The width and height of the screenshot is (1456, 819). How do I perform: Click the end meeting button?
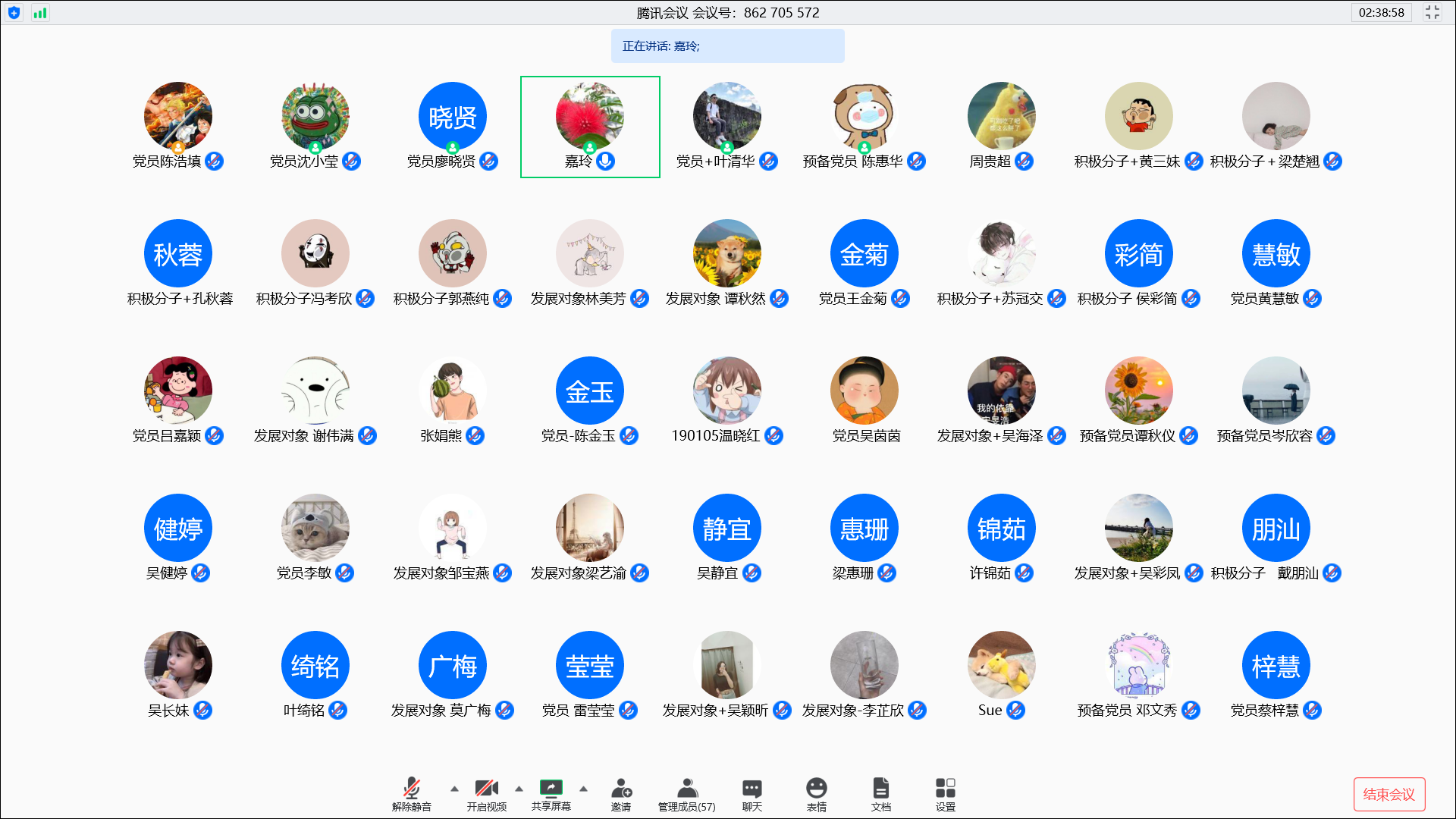[x=1389, y=794]
